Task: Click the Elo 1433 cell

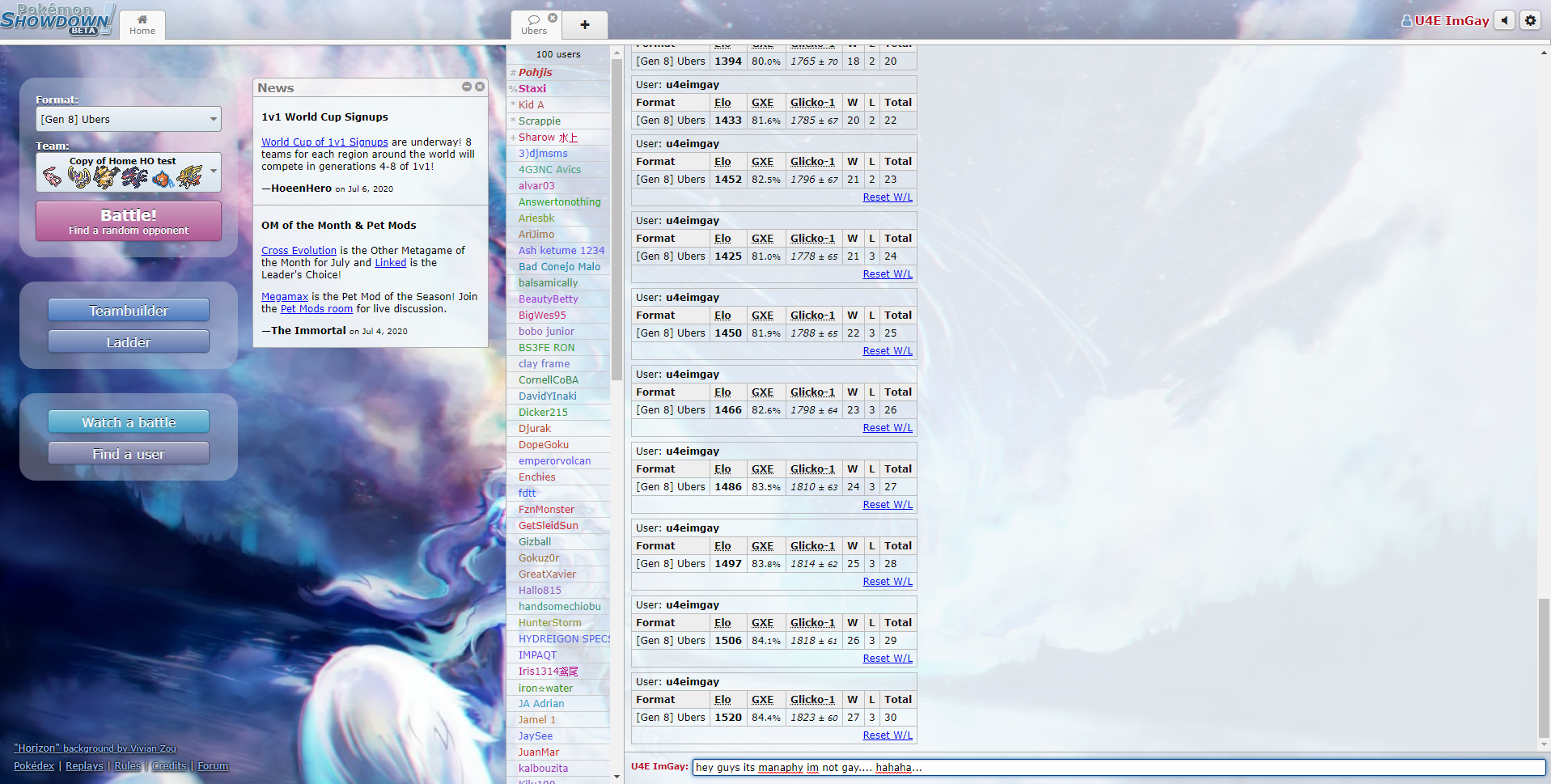Action: click(728, 120)
